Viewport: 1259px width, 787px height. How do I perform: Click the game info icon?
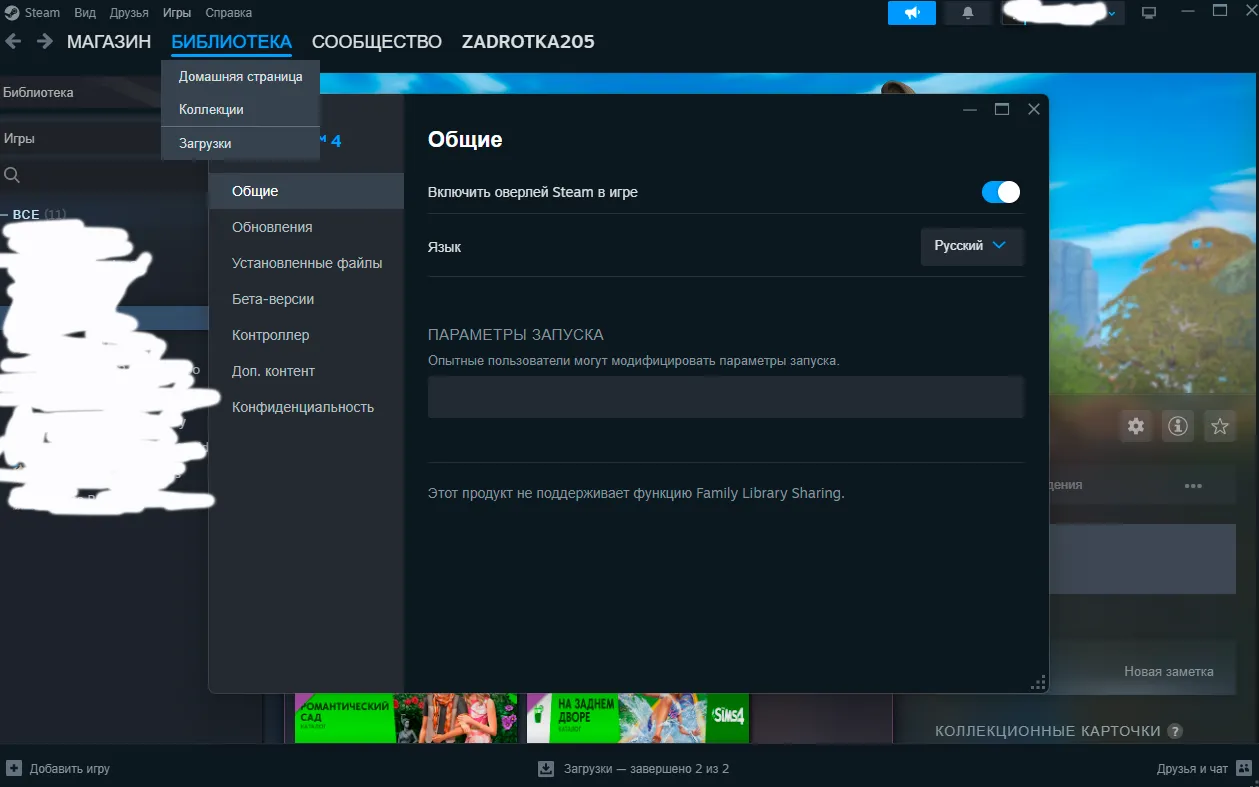point(1178,426)
